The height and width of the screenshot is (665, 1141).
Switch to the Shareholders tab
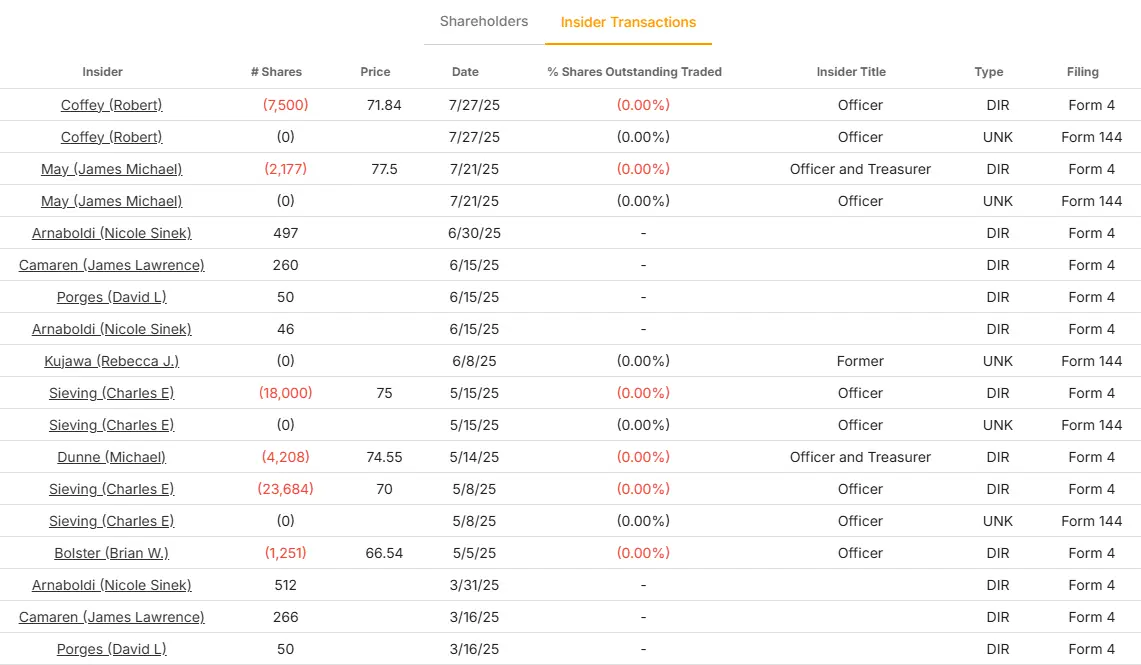(484, 21)
